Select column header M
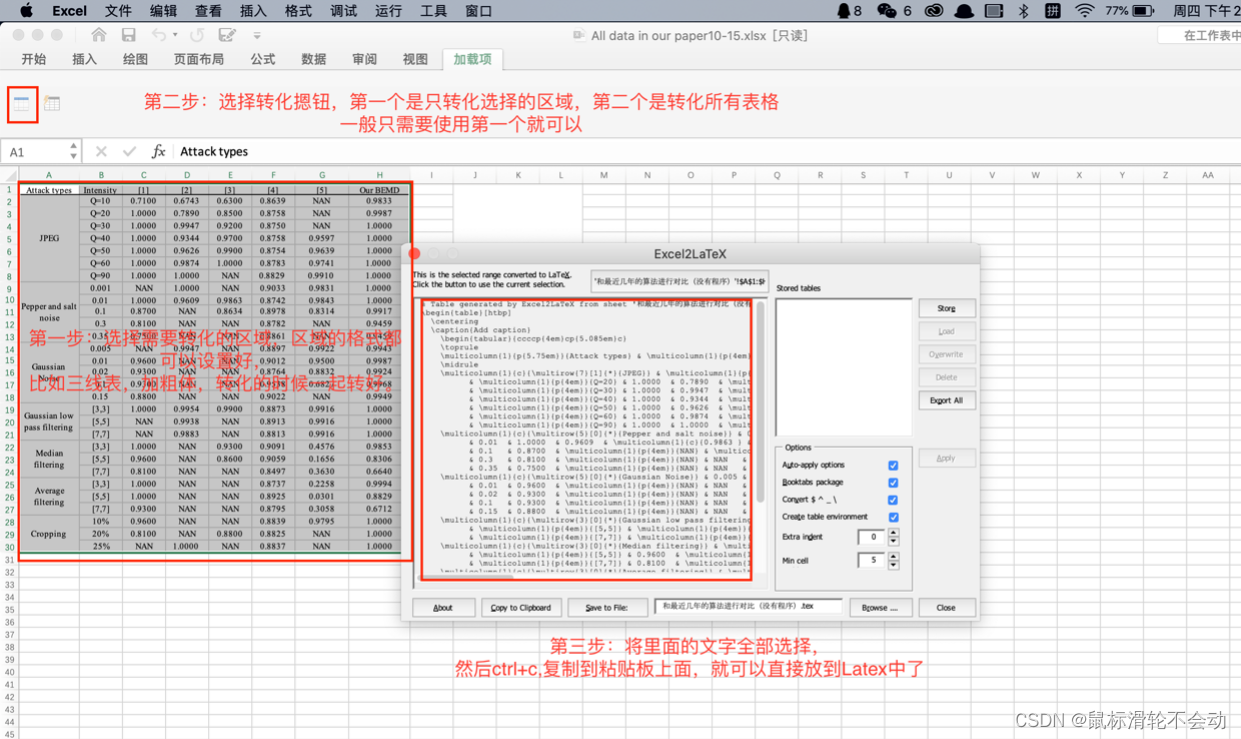Image resolution: width=1241 pixels, height=739 pixels. [x=603, y=175]
